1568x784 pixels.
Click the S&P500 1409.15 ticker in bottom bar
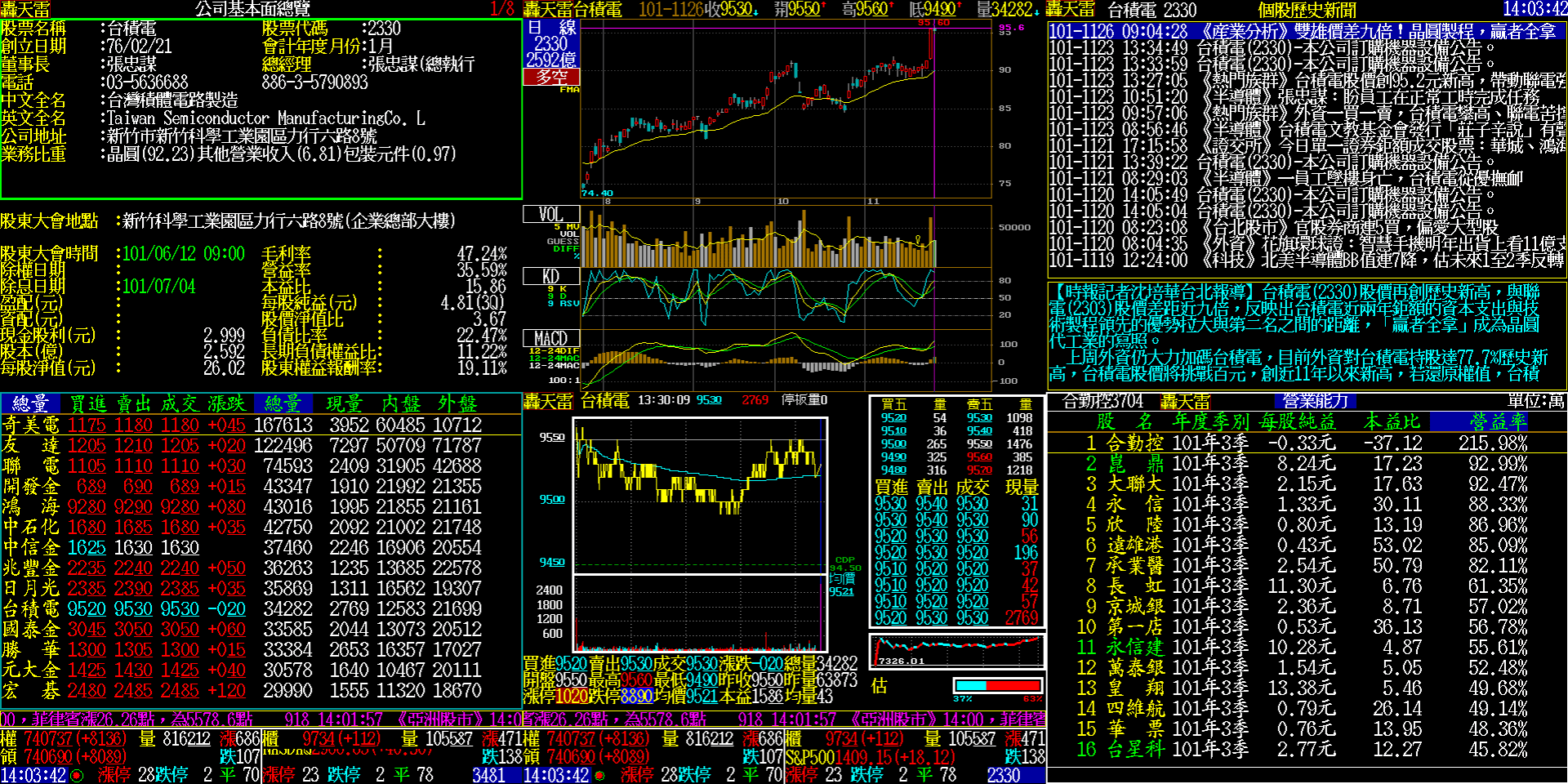point(871,757)
